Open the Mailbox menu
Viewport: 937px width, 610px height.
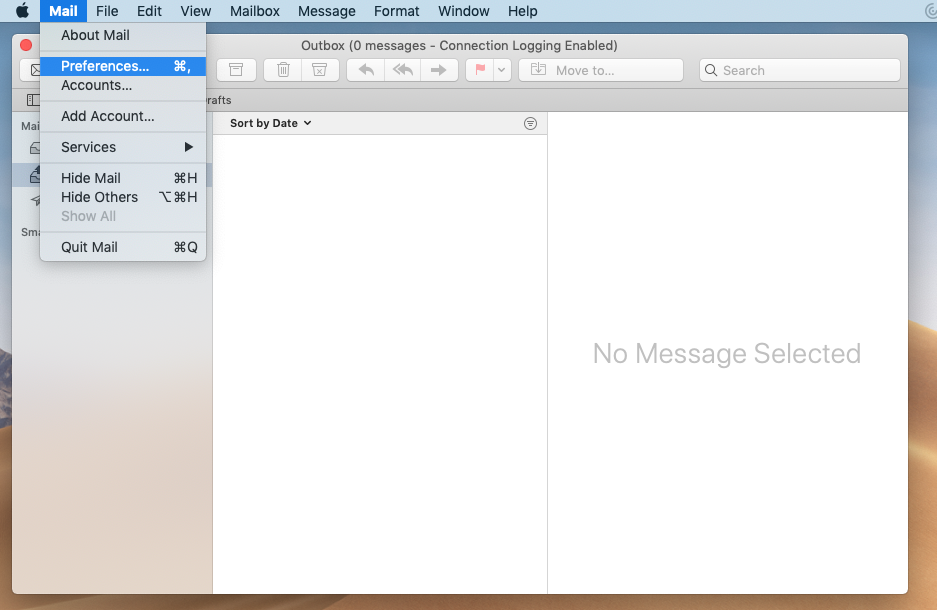point(255,11)
